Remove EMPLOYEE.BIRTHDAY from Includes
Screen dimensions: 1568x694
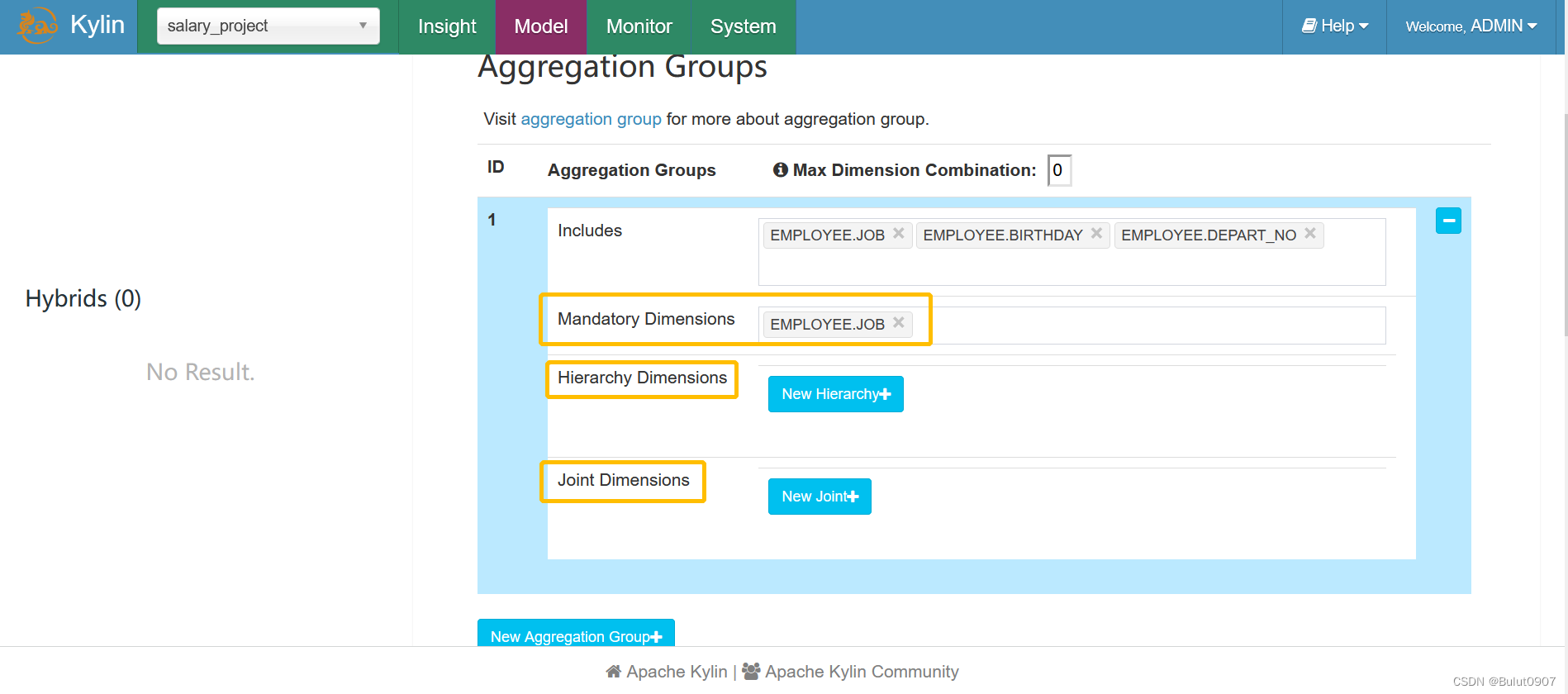coord(1096,234)
